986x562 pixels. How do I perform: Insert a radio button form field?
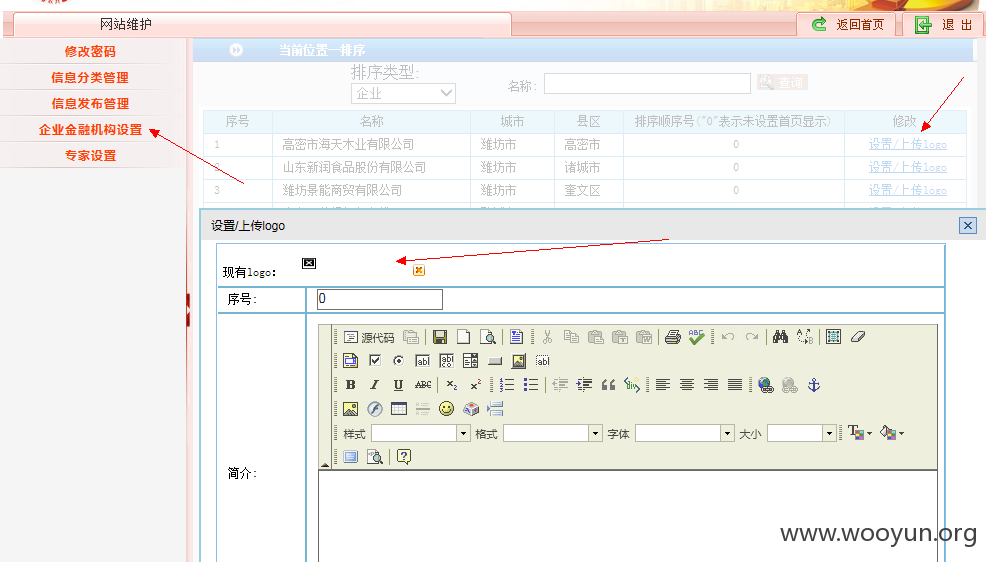click(x=398, y=361)
